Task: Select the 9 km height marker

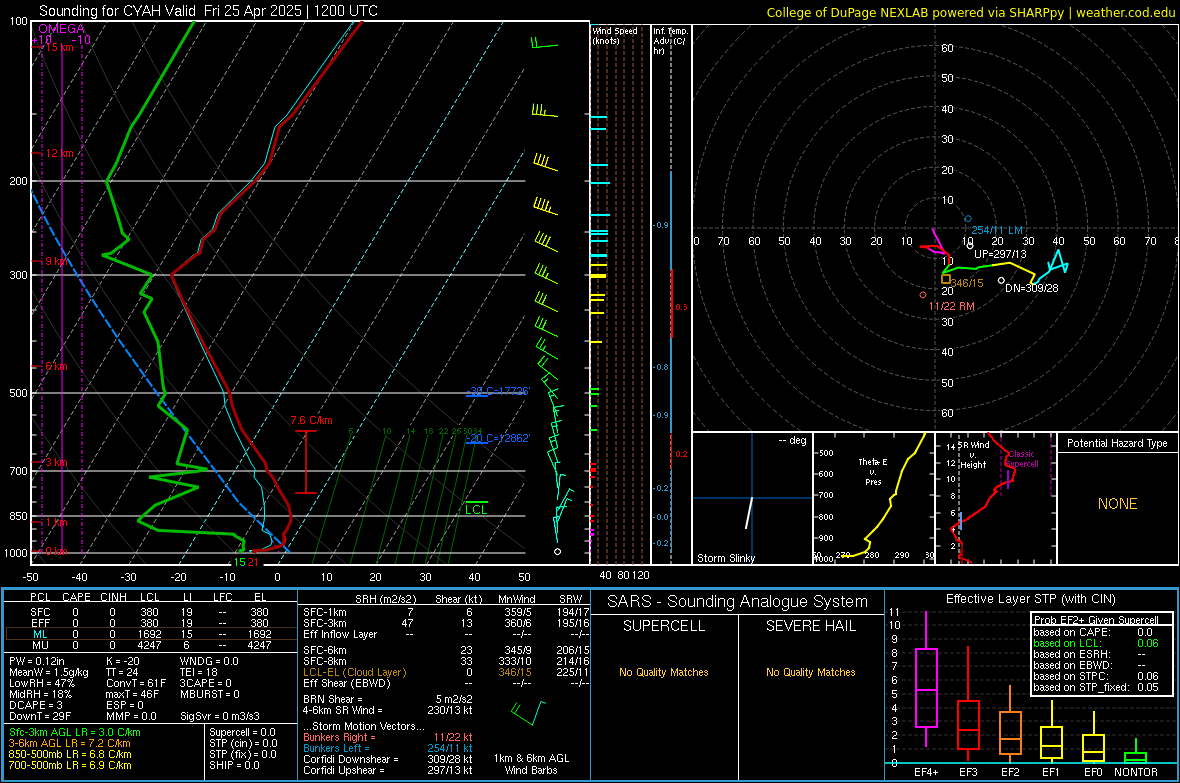Action: [x=57, y=260]
